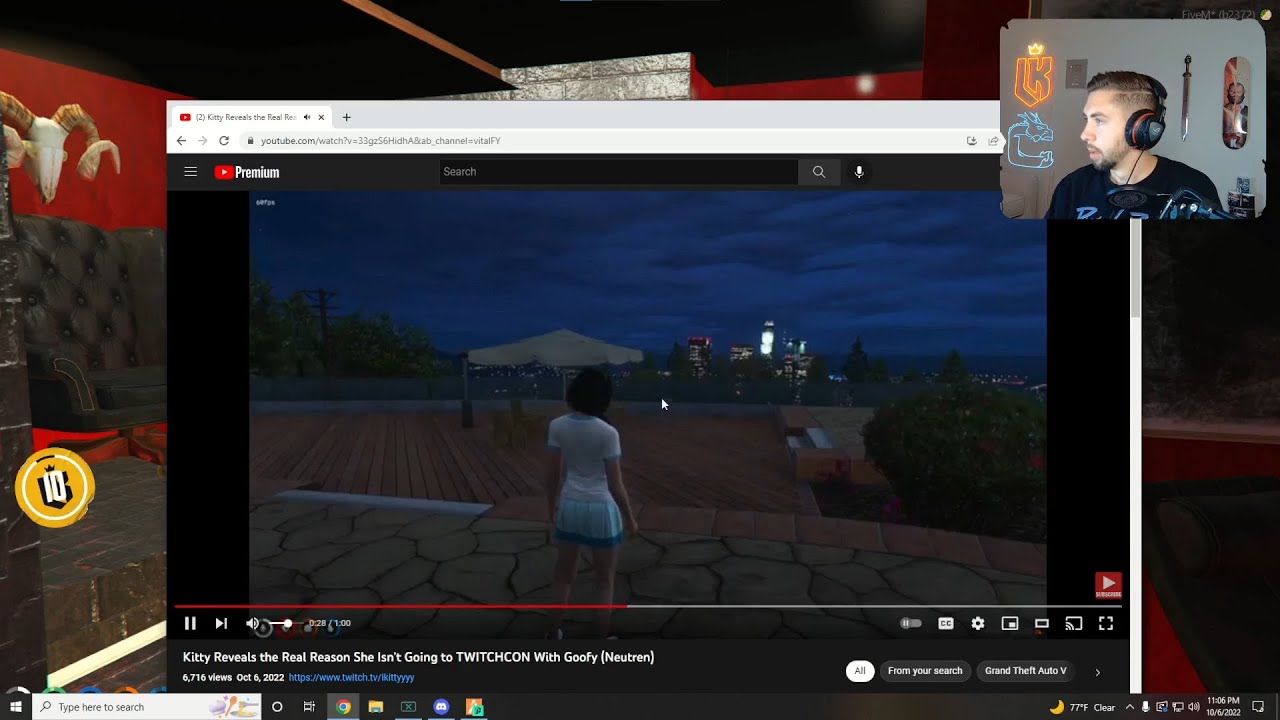This screenshot has width=1280, height=720.
Task: Mute the video with the speaker icon
Action: coord(252,623)
